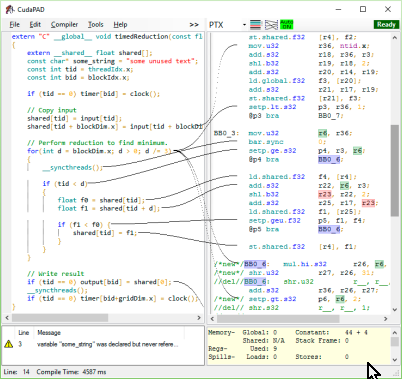The height and width of the screenshot is (379, 402).
Task: Click the '// Write result' comment
Action: pos(56,274)
